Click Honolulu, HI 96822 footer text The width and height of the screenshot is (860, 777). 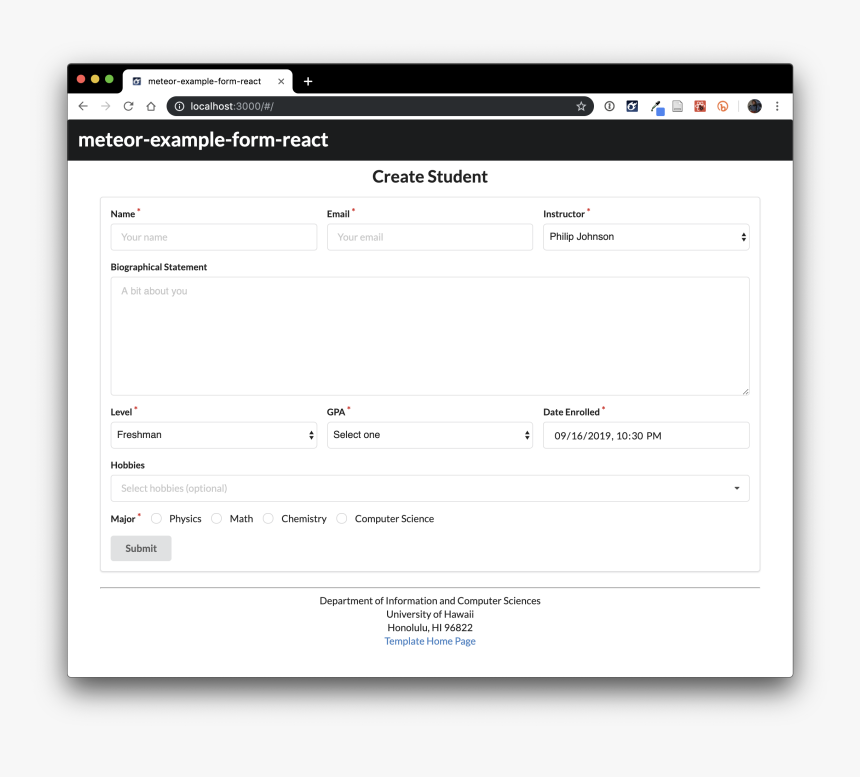(430, 628)
